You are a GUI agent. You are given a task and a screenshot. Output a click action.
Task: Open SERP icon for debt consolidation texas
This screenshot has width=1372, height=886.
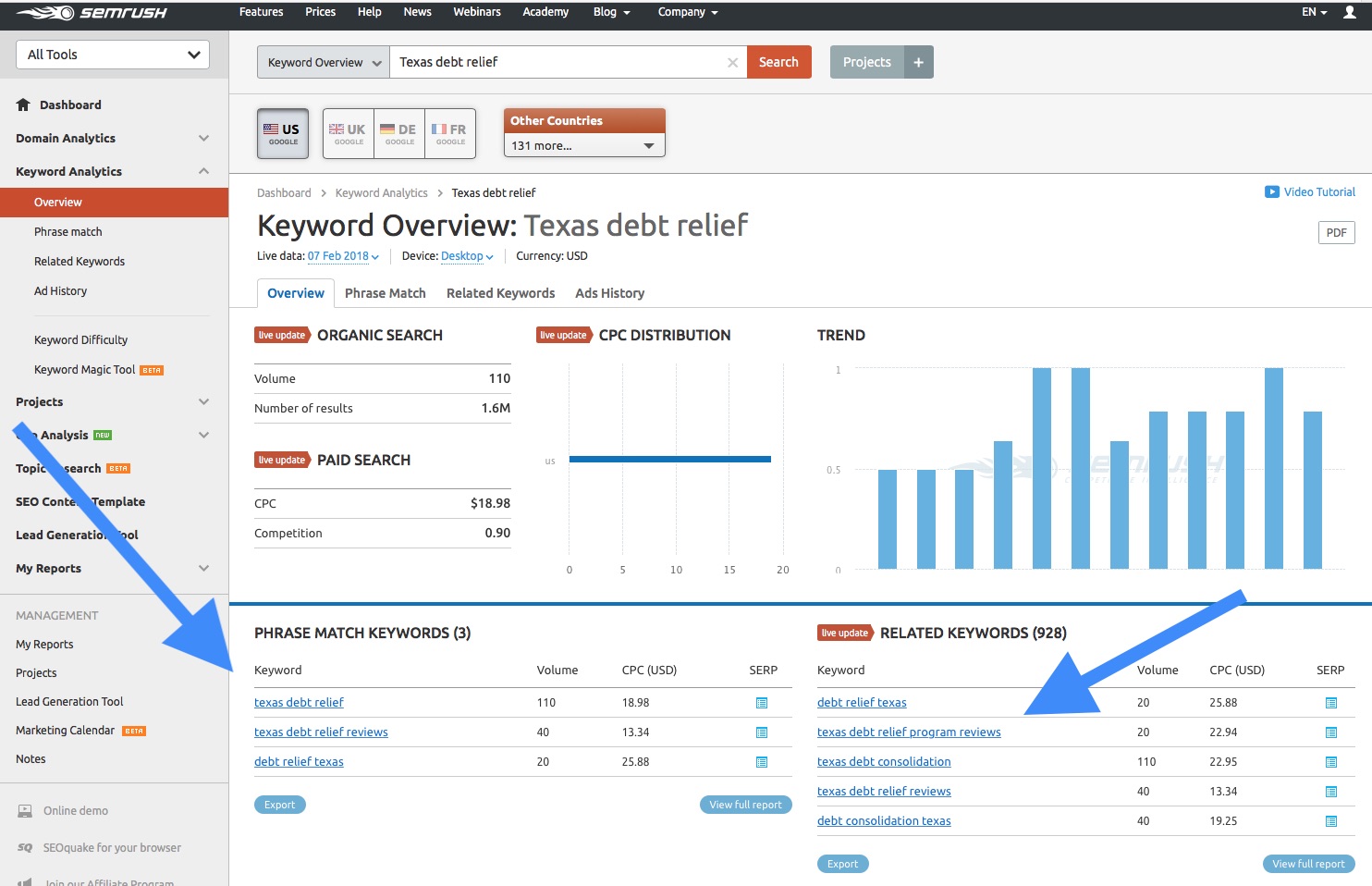(x=1331, y=821)
